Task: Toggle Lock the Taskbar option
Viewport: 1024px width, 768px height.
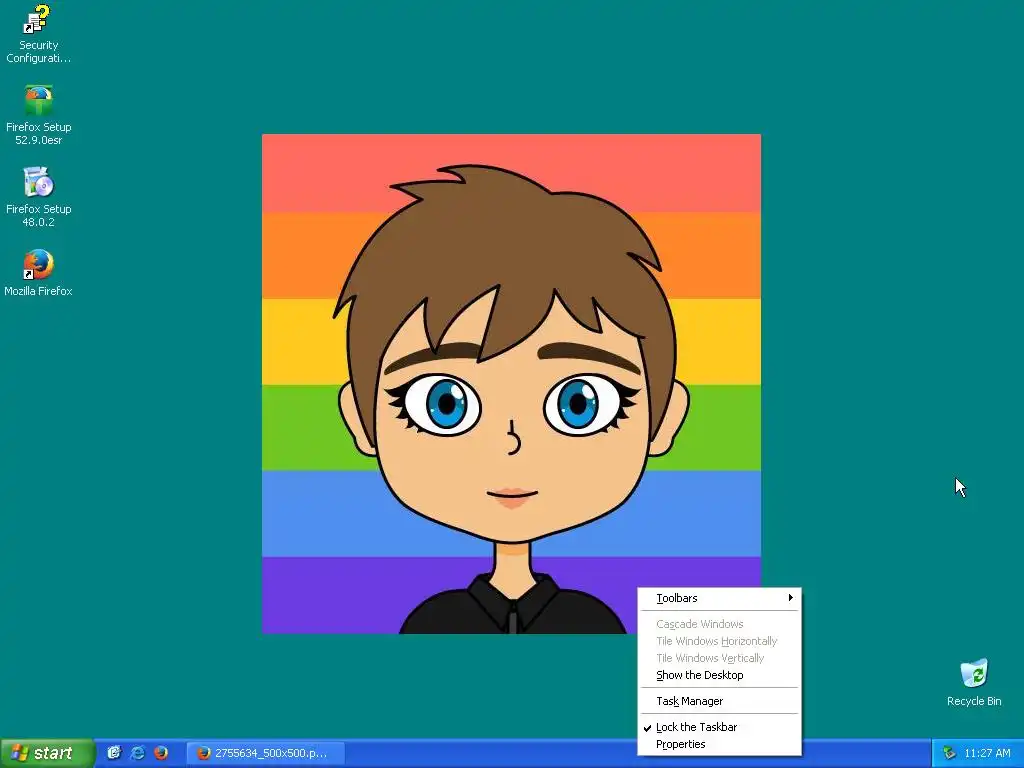Action: [x=719, y=727]
